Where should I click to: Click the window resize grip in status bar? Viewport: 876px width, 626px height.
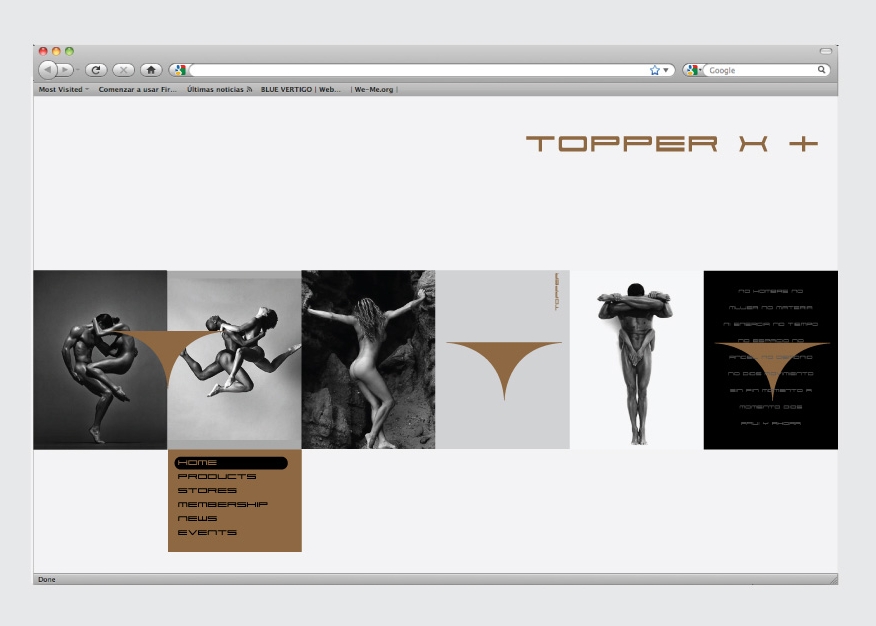tap(833, 580)
